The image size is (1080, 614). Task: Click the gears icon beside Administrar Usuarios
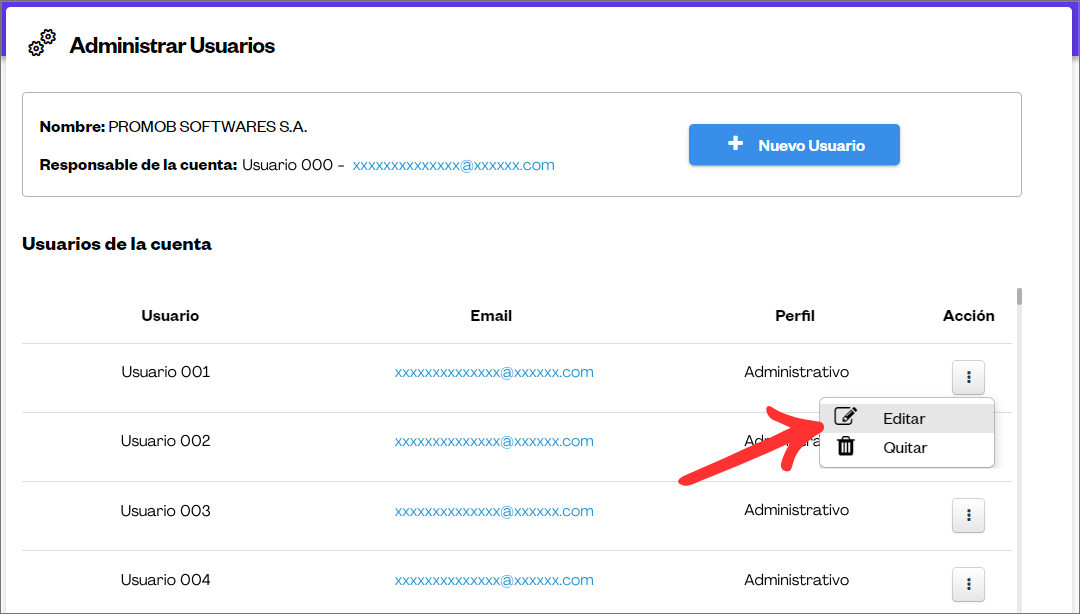[42, 43]
